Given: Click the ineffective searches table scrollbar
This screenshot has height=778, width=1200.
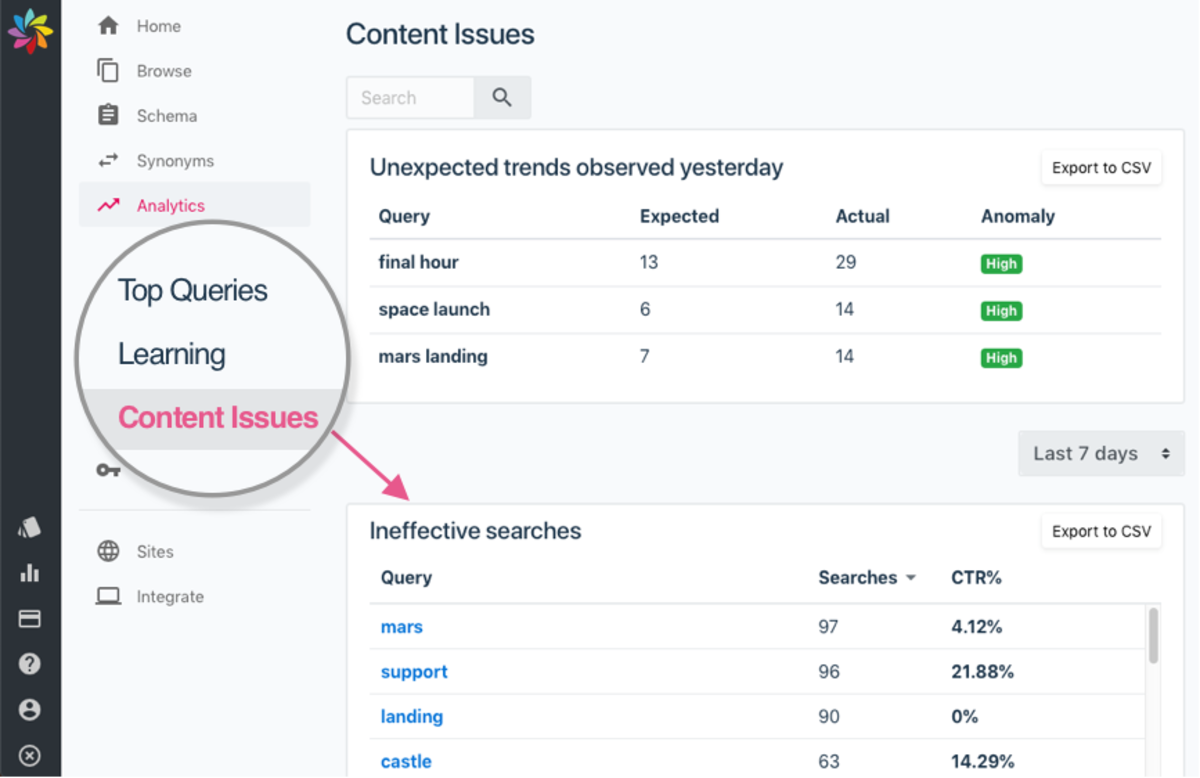Looking at the screenshot, I should pos(1153,636).
